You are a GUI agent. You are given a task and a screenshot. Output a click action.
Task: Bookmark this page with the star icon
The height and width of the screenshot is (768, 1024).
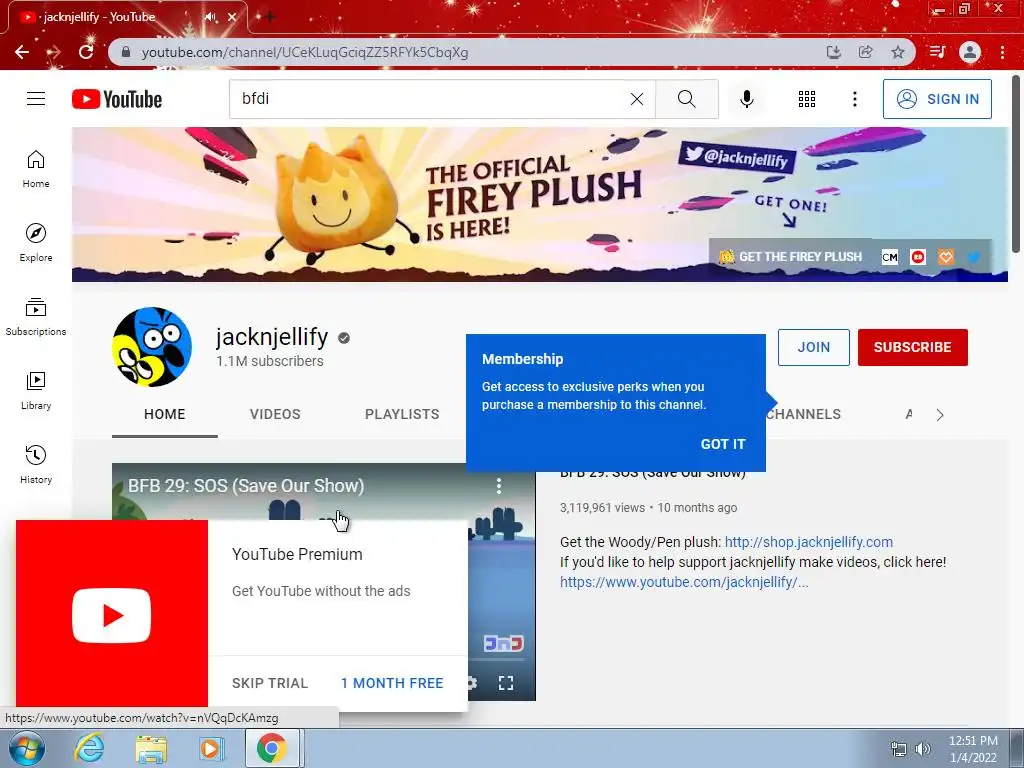pos(898,52)
